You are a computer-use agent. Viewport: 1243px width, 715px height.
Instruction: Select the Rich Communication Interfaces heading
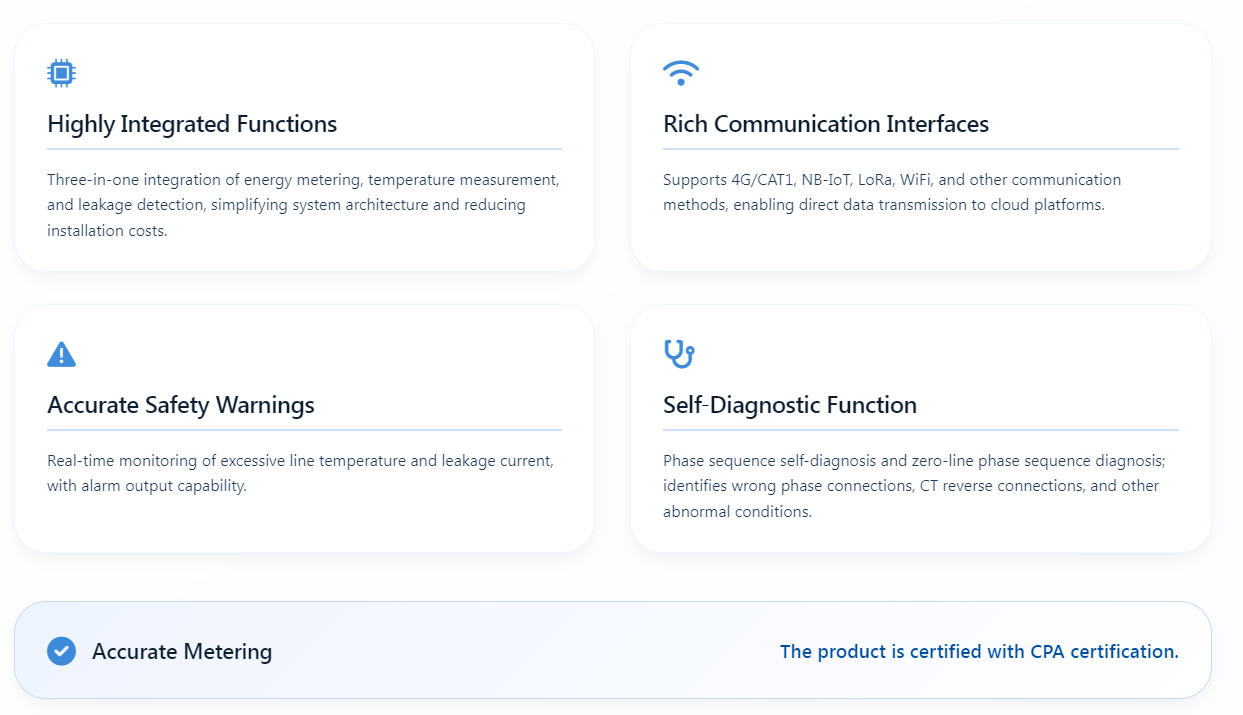(826, 124)
